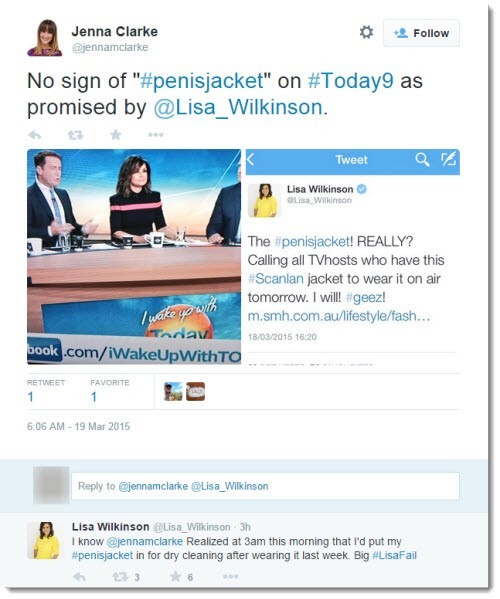View first retweeter avatar thumbnail

click(173, 392)
